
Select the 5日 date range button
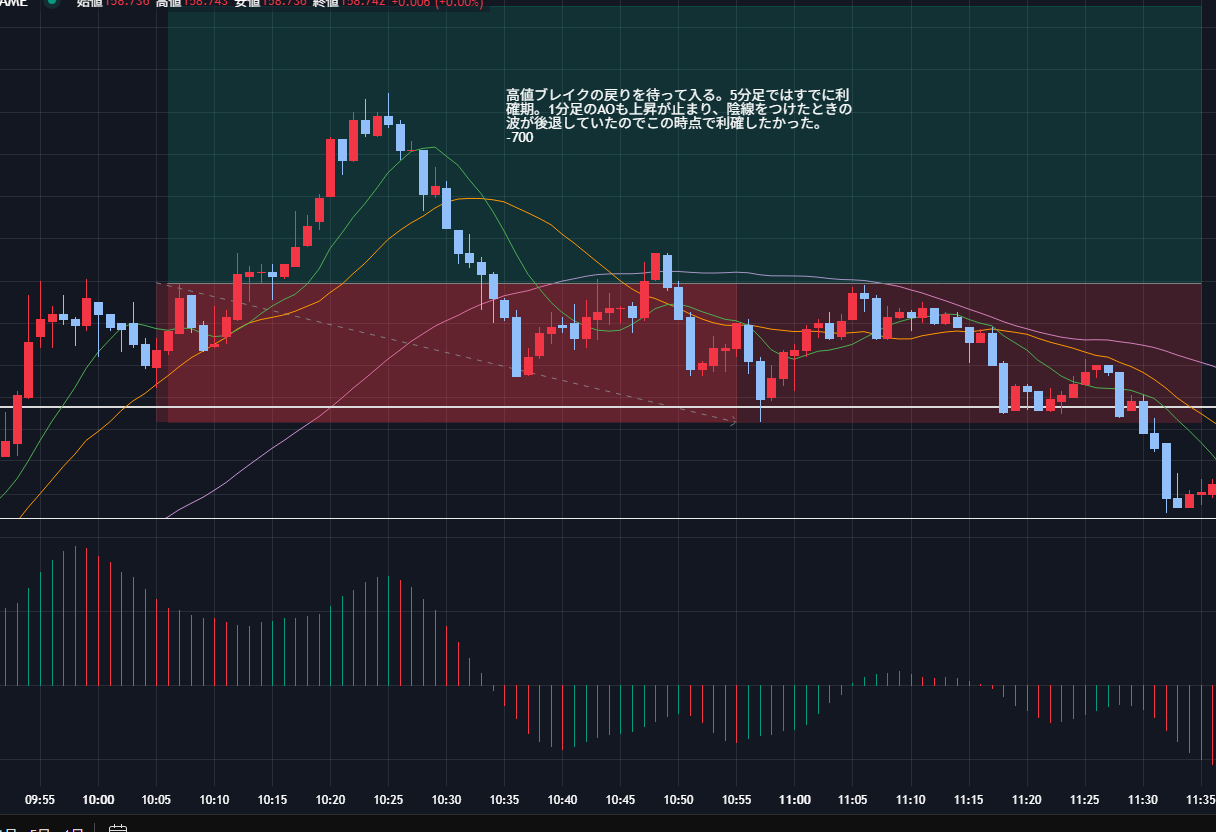(x=38, y=829)
